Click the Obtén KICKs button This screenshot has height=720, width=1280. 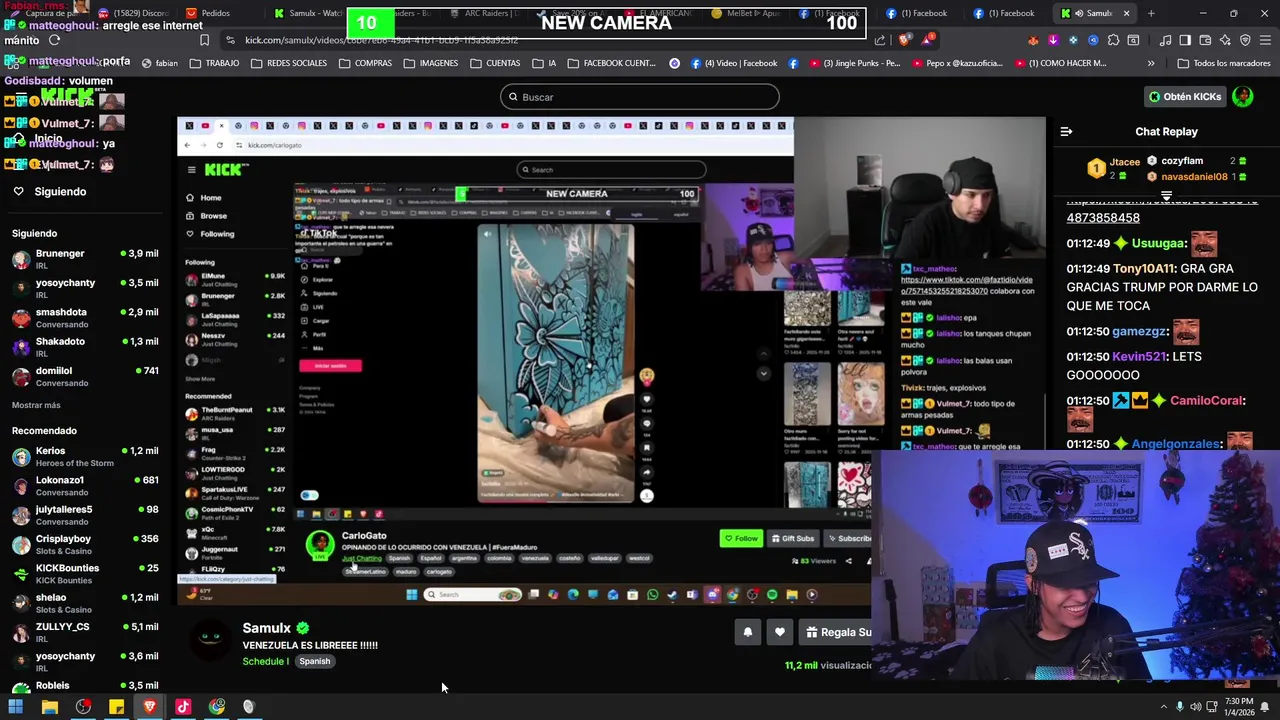tap(1185, 97)
